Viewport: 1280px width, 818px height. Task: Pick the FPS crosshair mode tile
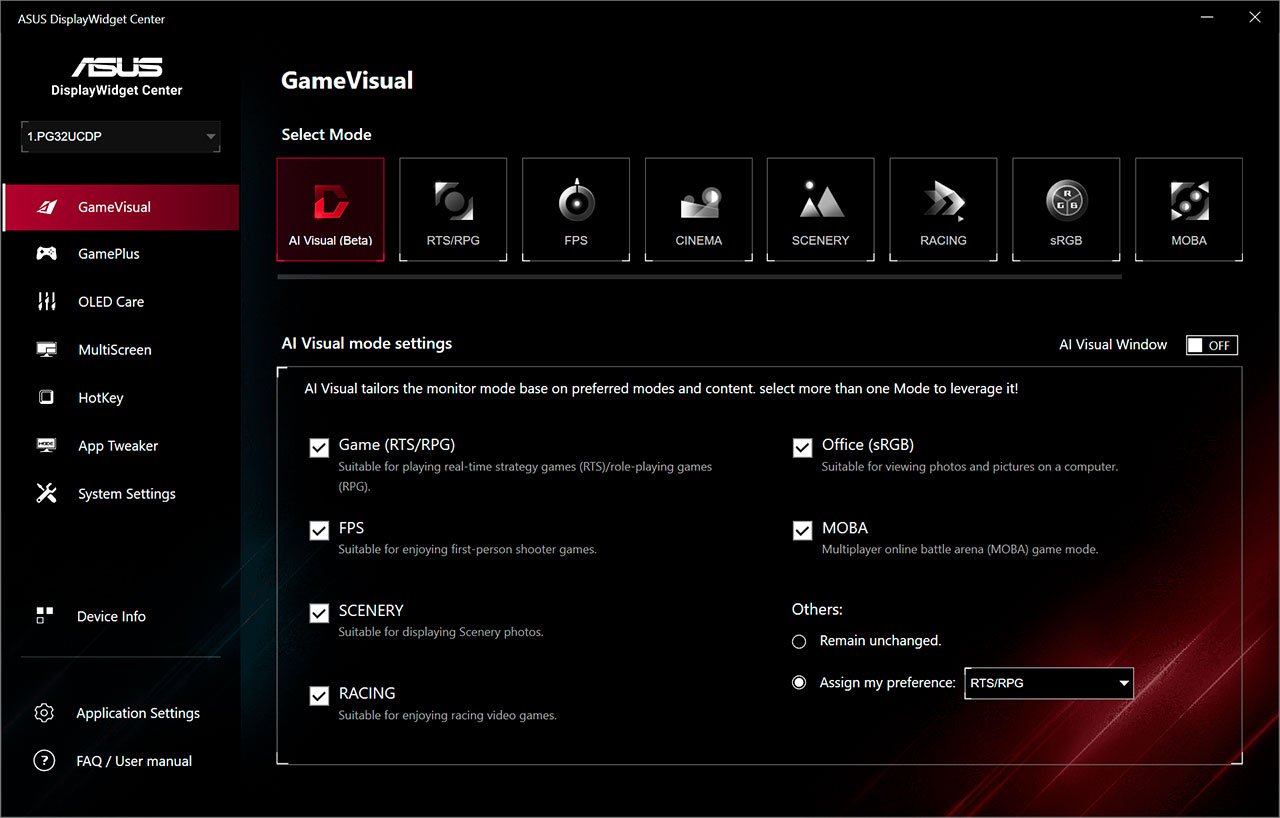(x=576, y=209)
